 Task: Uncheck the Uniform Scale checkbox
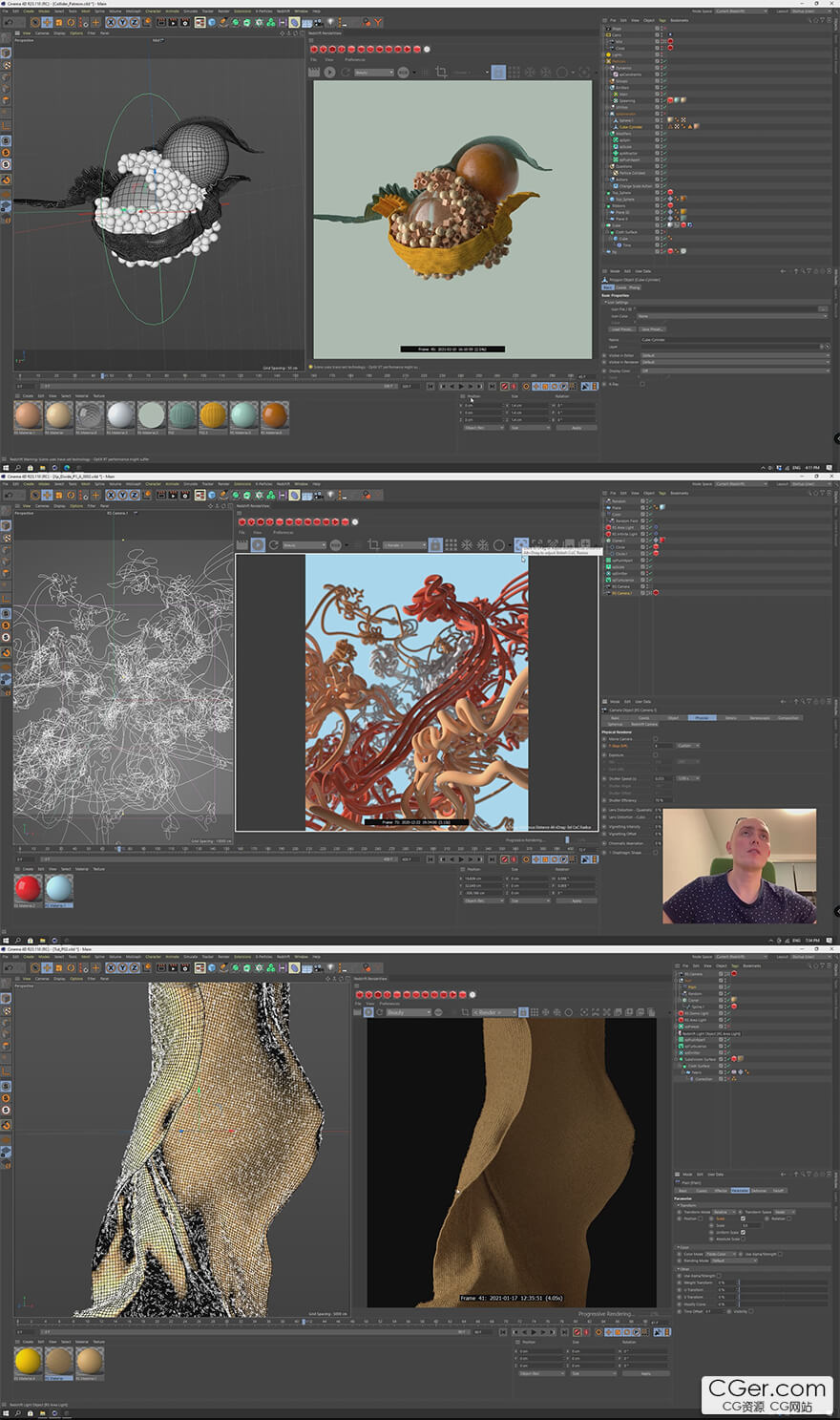click(x=743, y=1232)
